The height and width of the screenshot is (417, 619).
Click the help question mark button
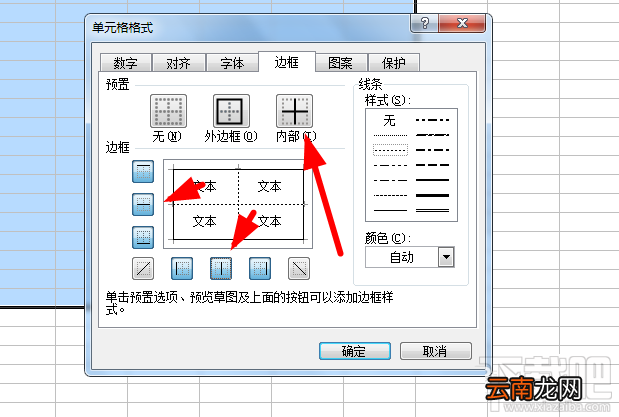(x=425, y=23)
